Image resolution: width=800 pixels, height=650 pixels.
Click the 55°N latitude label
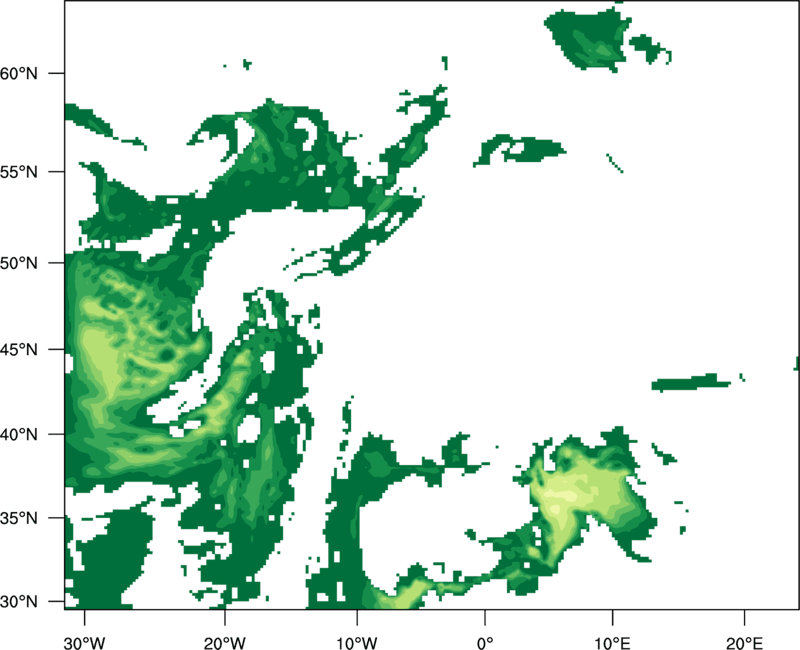coord(19,172)
